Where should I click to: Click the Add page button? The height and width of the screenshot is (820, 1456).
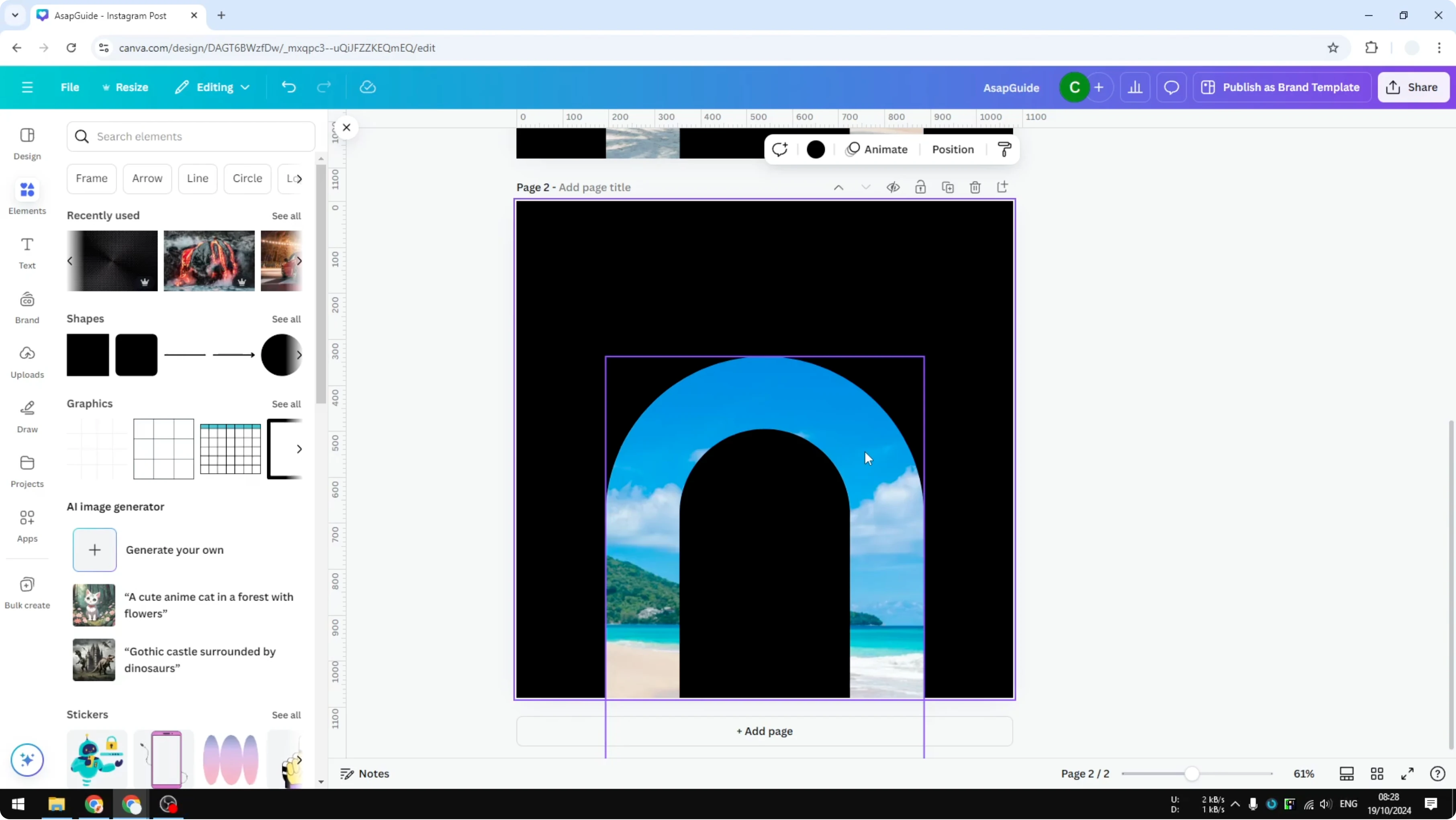(764, 731)
